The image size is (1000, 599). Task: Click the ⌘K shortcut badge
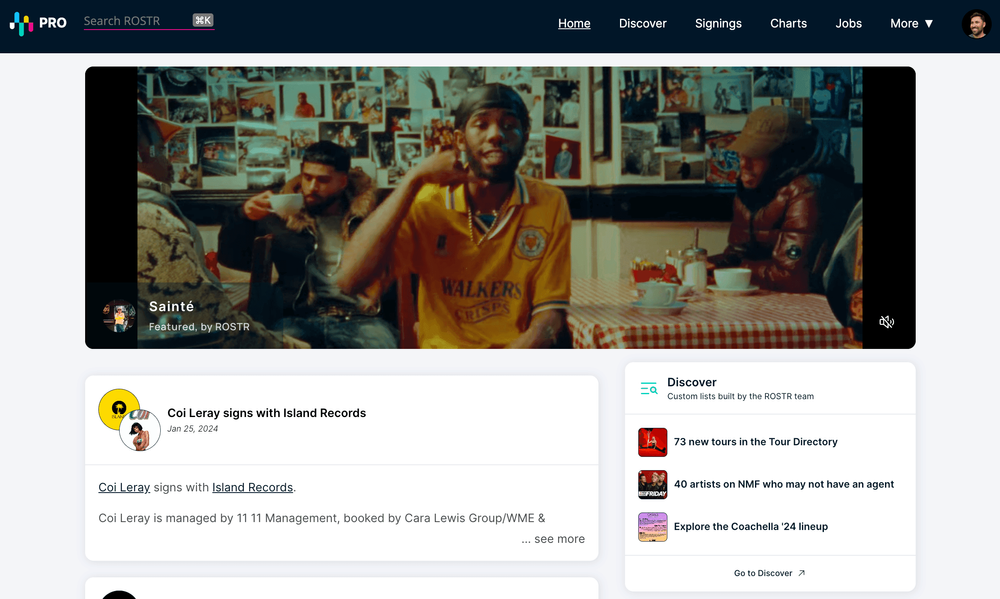tap(203, 20)
